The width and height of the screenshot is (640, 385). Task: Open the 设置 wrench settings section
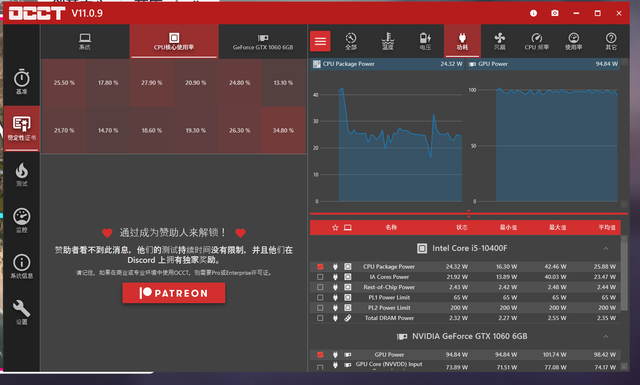[x=22, y=313]
